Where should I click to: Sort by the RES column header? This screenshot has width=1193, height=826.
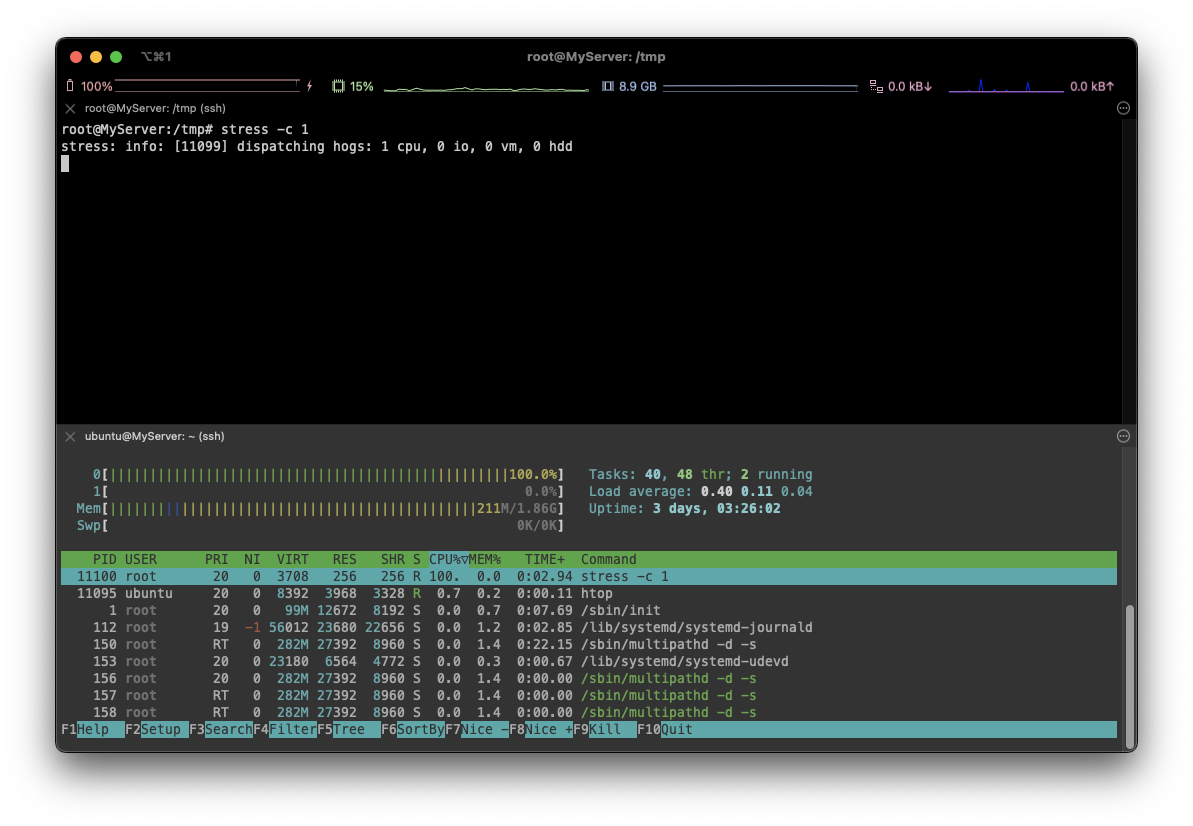click(344, 559)
